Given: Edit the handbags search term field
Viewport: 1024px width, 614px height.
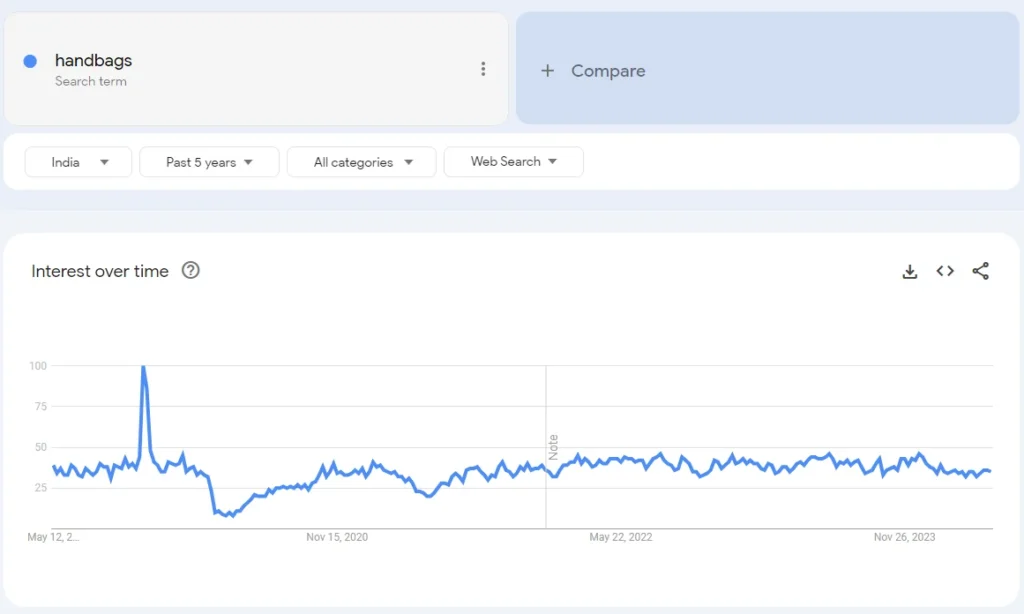Looking at the screenshot, I should point(94,61).
